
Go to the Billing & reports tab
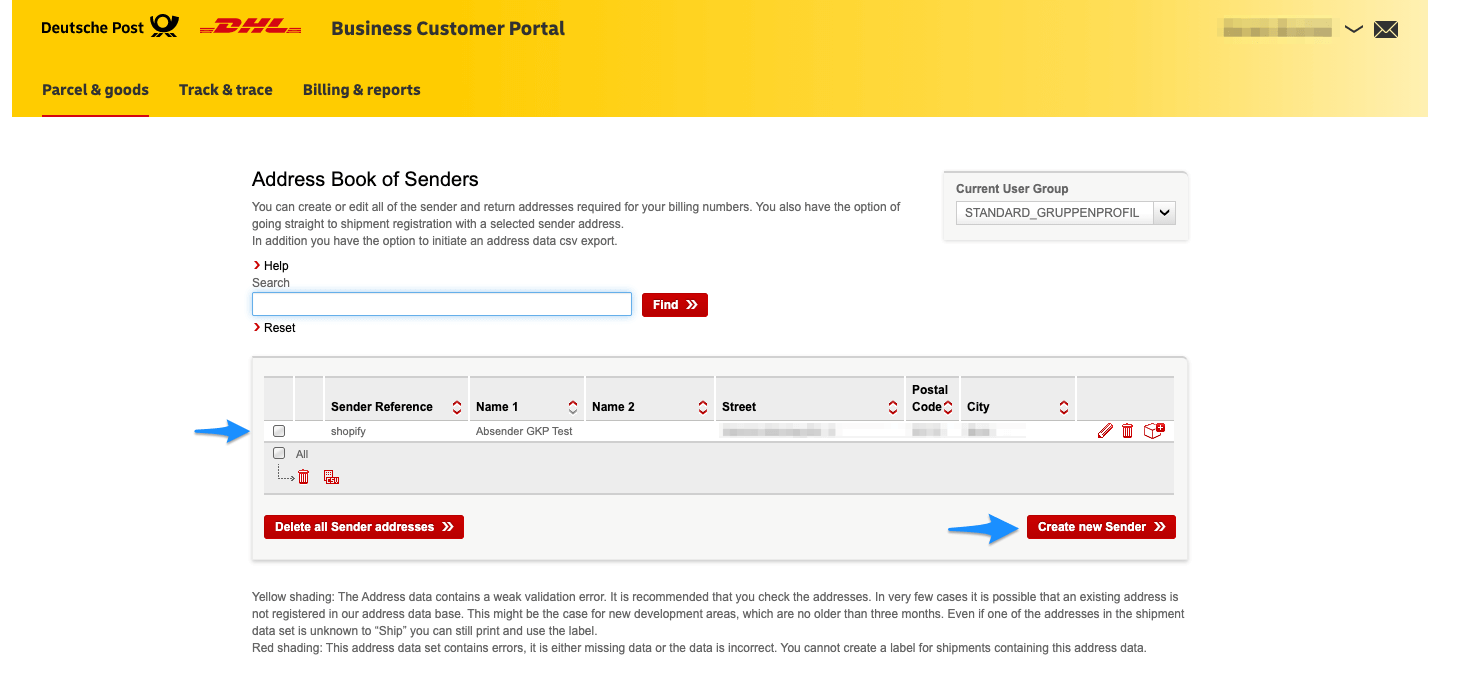(362, 90)
